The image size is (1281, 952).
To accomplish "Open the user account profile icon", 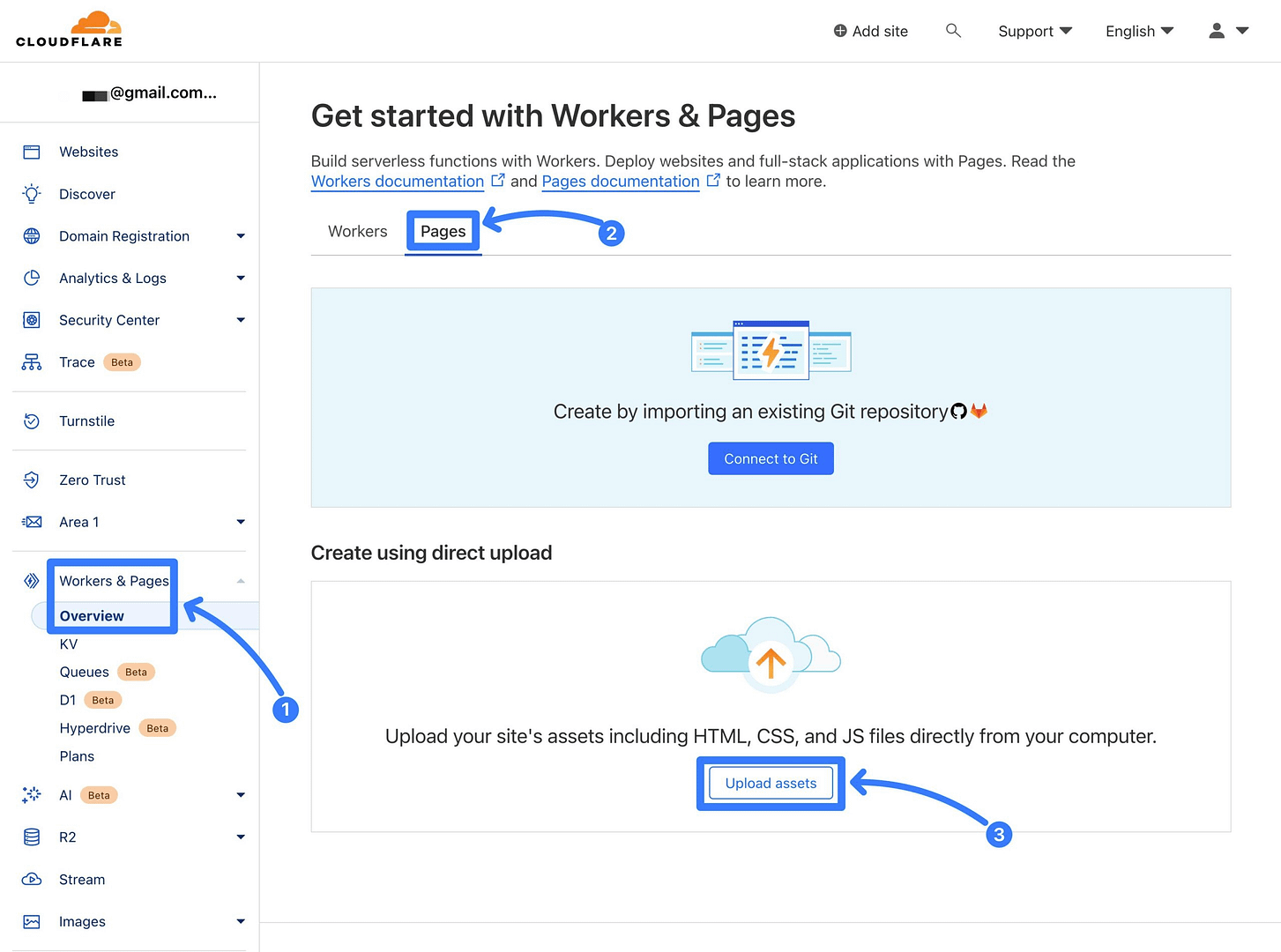I will (1217, 31).
